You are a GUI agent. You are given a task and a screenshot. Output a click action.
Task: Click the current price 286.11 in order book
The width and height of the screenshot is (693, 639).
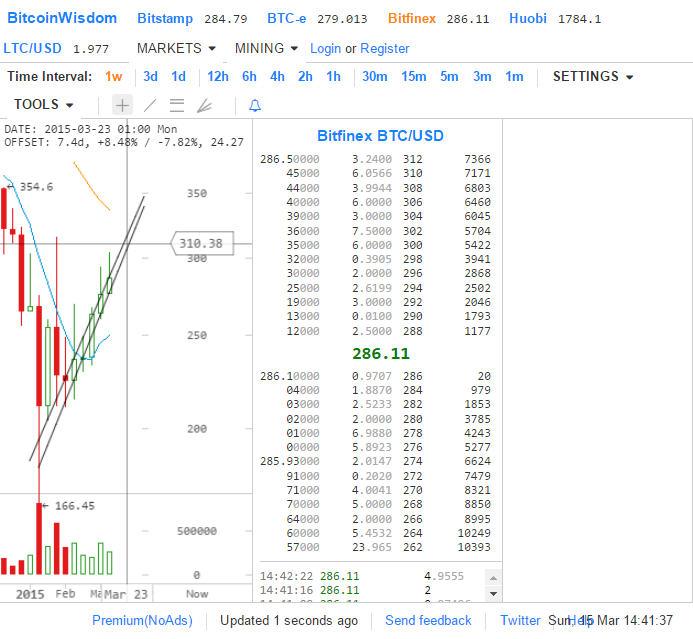(381, 354)
